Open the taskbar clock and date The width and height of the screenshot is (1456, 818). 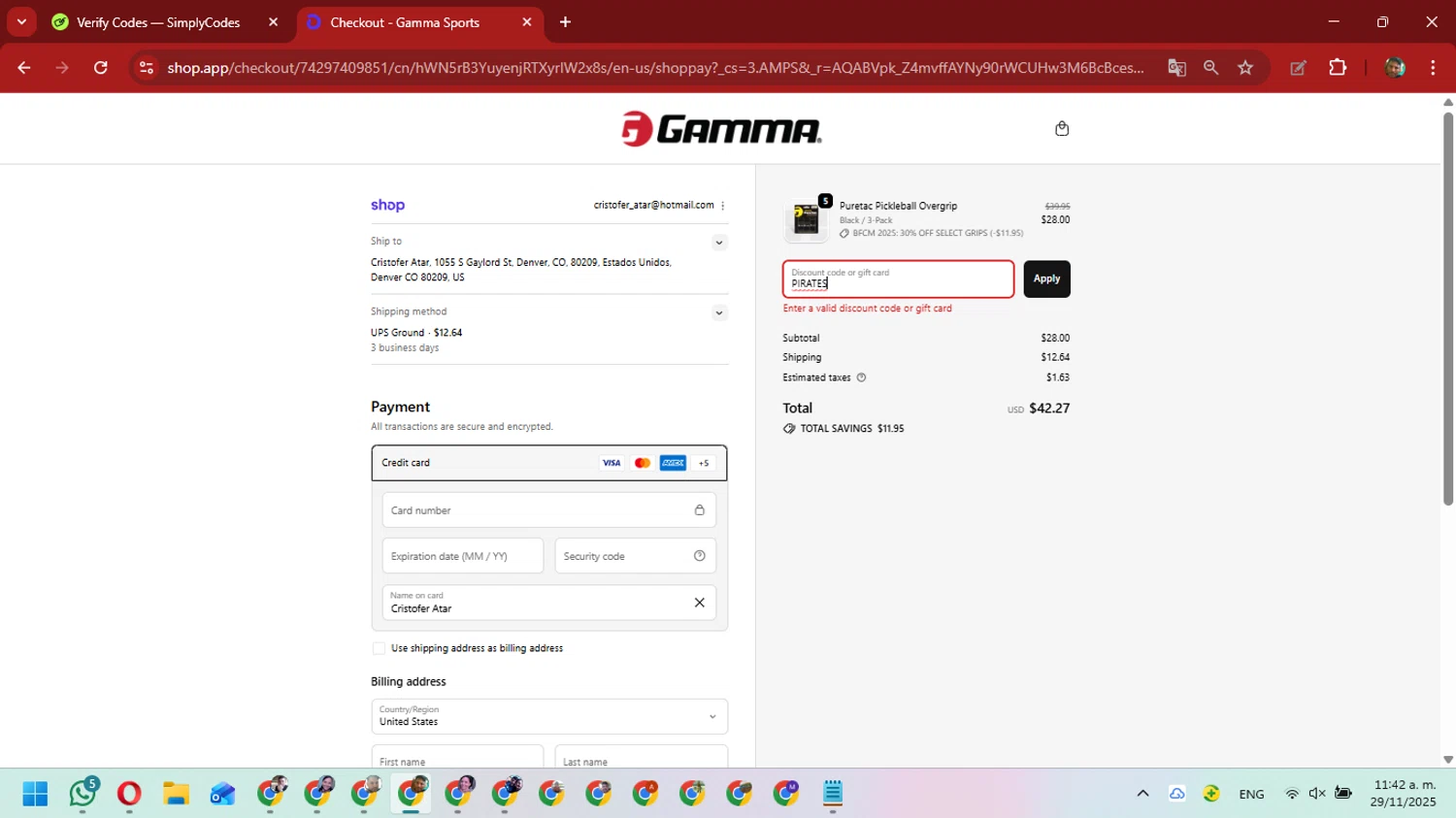coord(1403,794)
